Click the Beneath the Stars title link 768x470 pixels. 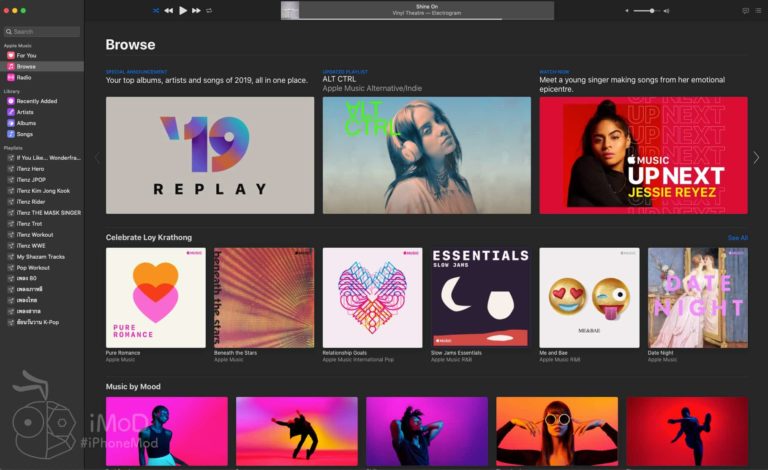pos(236,352)
